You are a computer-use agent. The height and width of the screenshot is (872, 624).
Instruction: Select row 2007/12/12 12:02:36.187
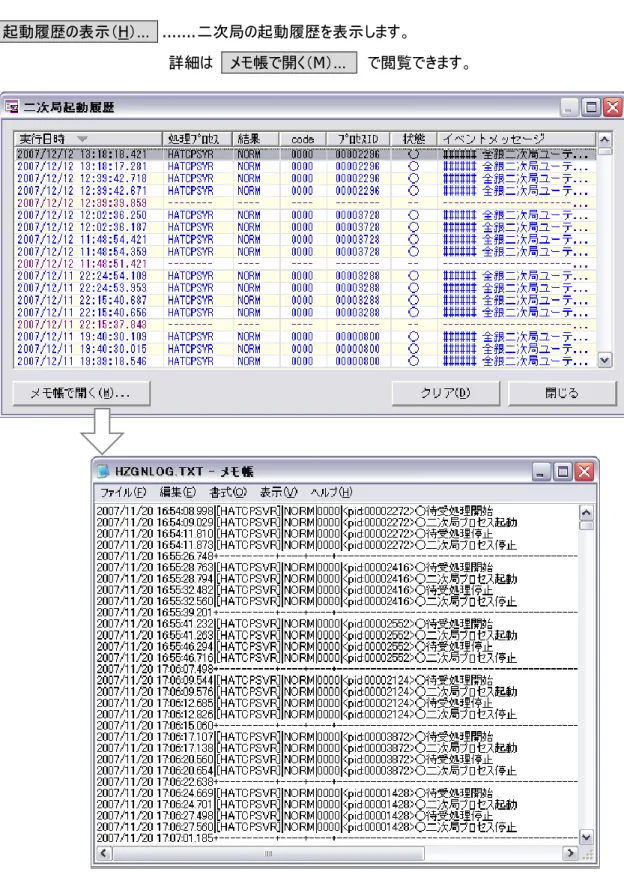click(x=305, y=227)
